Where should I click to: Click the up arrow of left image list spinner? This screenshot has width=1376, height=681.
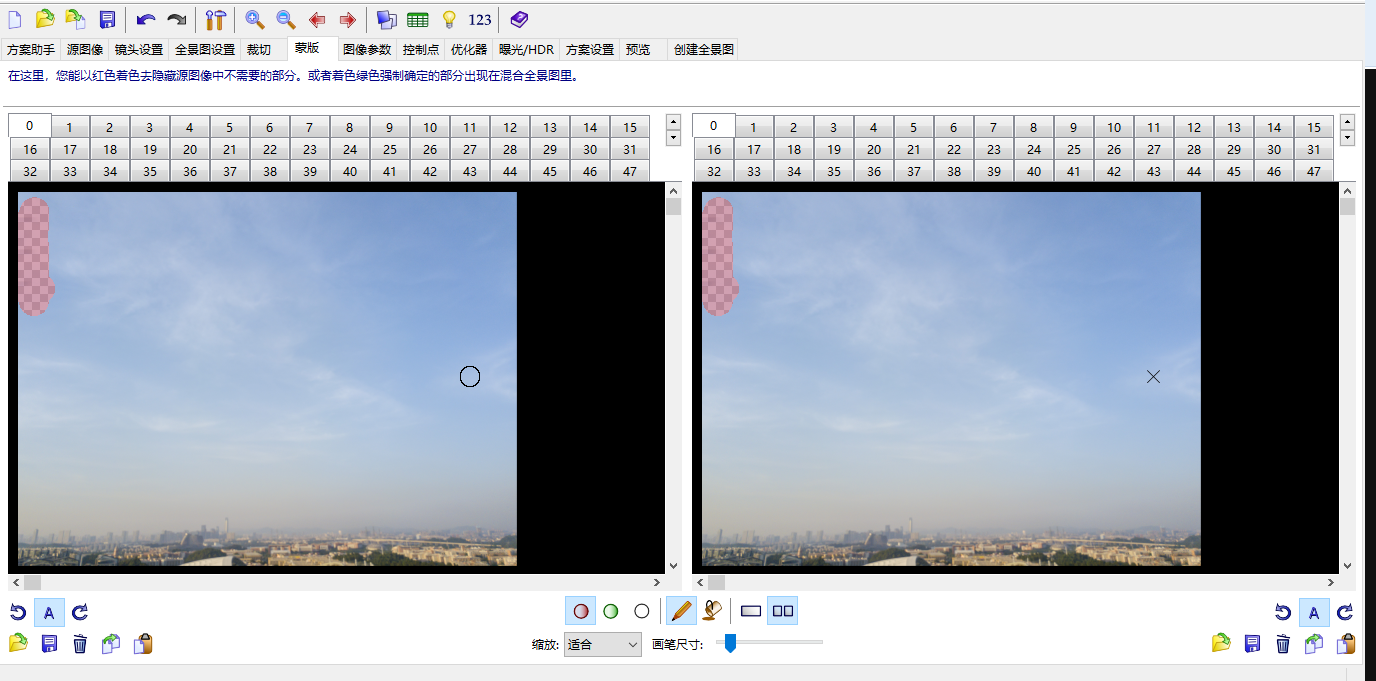(x=673, y=121)
